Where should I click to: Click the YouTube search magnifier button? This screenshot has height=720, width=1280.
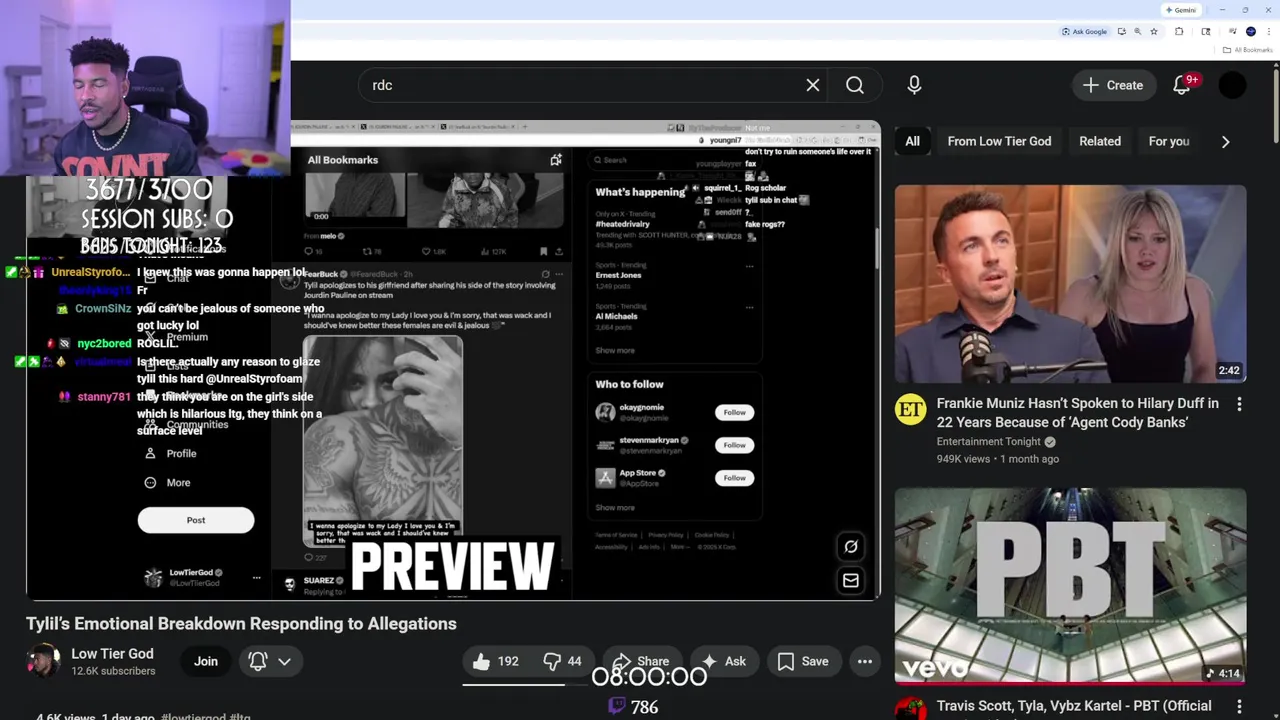(855, 85)
